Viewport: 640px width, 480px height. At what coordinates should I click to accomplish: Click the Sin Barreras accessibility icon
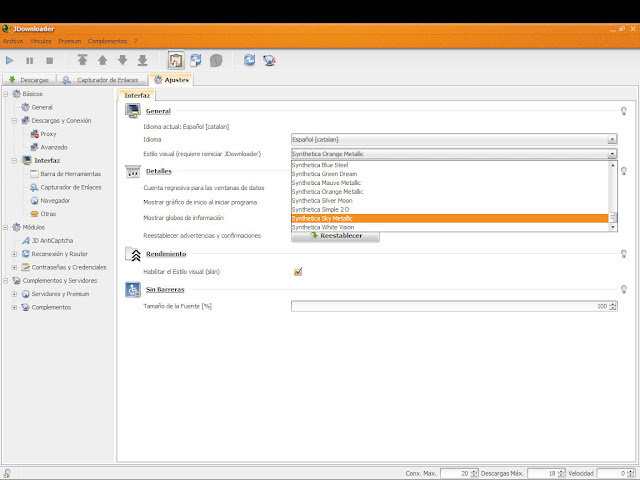(133, 289)
